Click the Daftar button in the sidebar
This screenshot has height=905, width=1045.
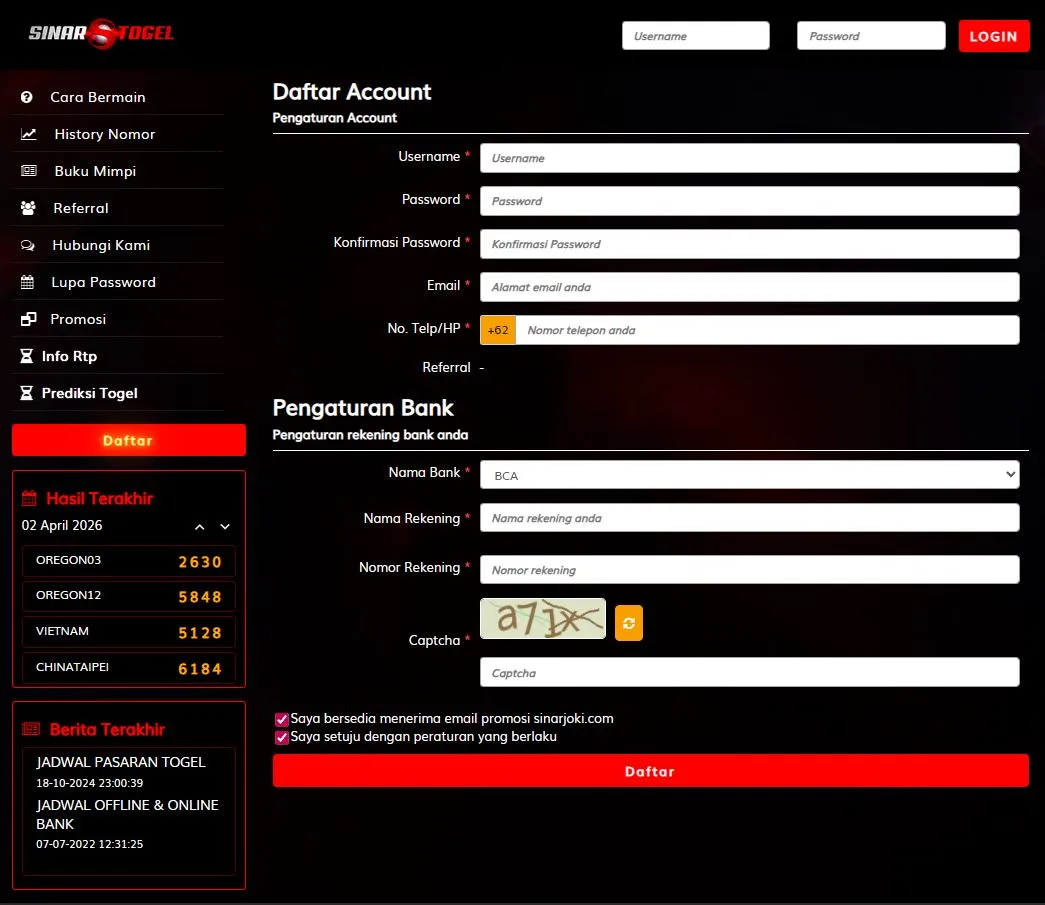pos(128,439)
